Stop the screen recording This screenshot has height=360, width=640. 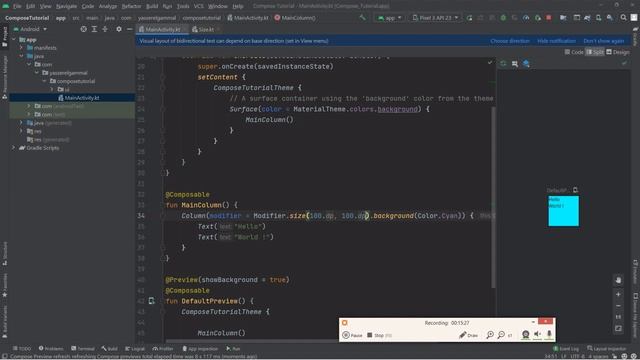click(x=379, y=335)
